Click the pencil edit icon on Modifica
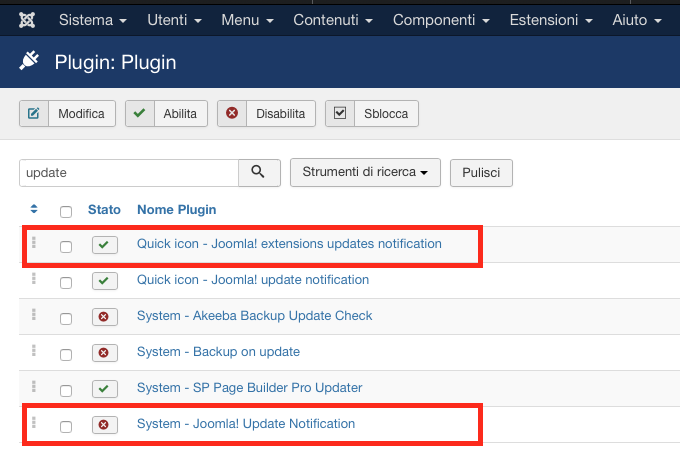The width and height of the screenshot is (680, 471). coord(34,114)
